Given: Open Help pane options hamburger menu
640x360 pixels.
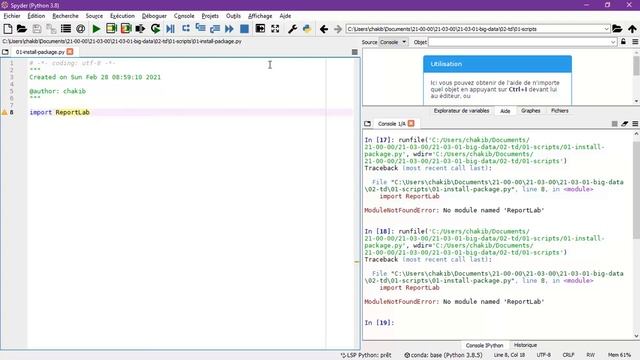Looking at the screenshot, I should point(635,42).
